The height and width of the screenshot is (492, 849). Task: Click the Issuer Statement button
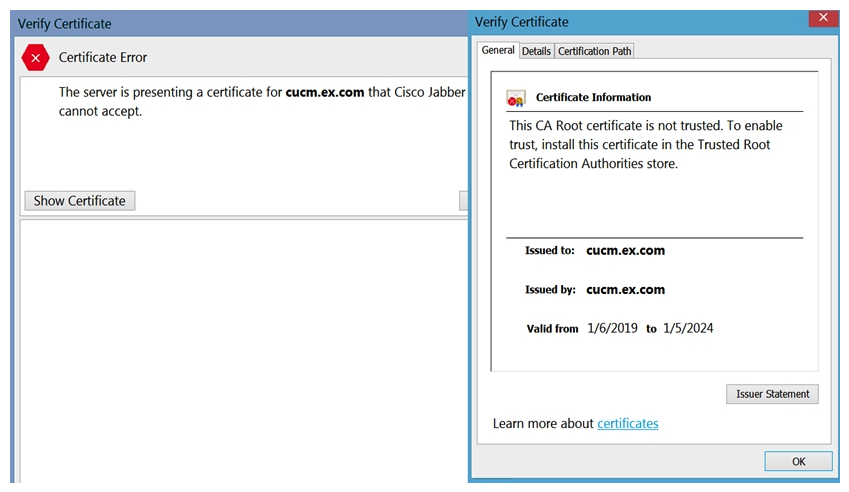coord(772,394)
